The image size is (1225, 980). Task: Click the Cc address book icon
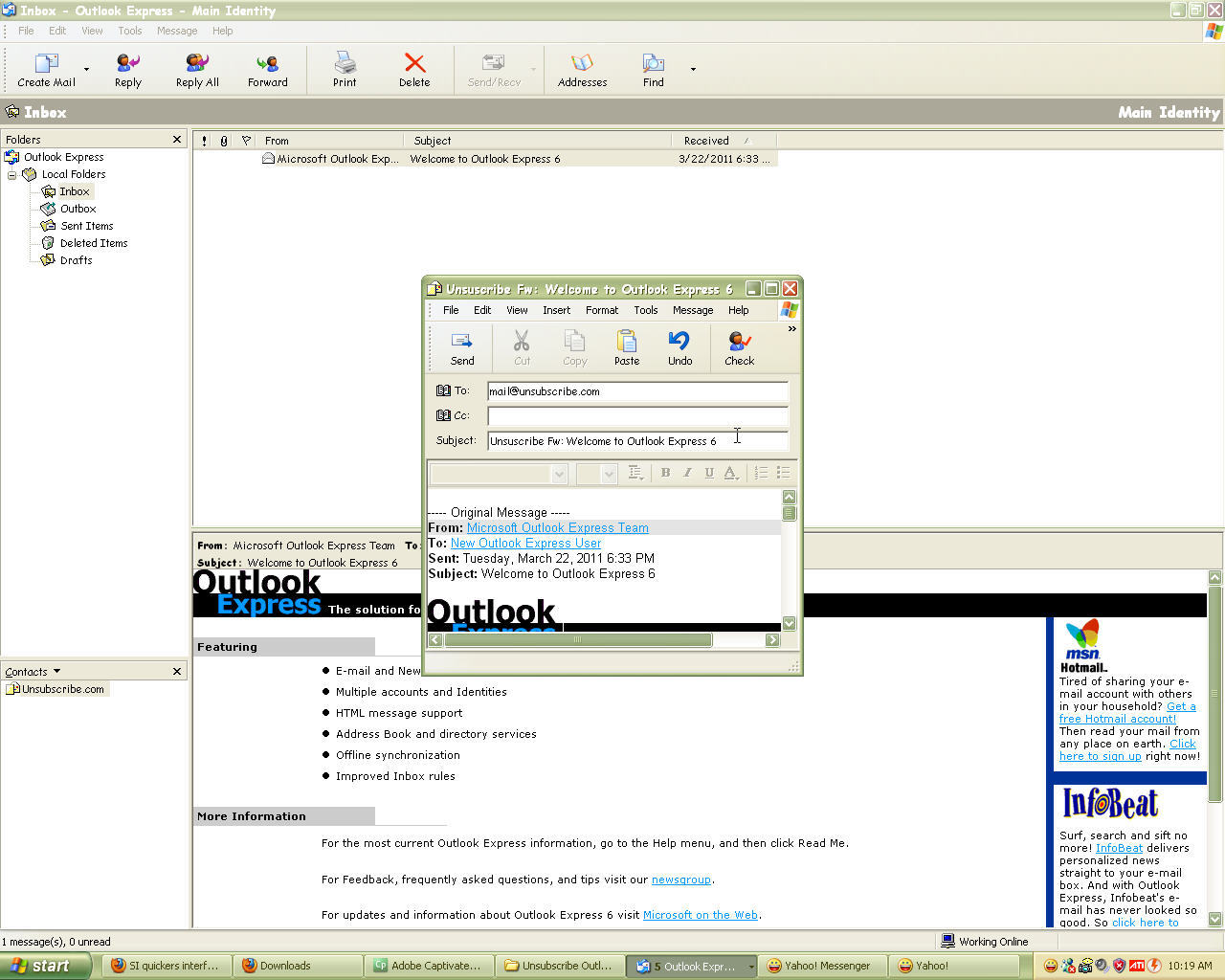coord(444,415)
